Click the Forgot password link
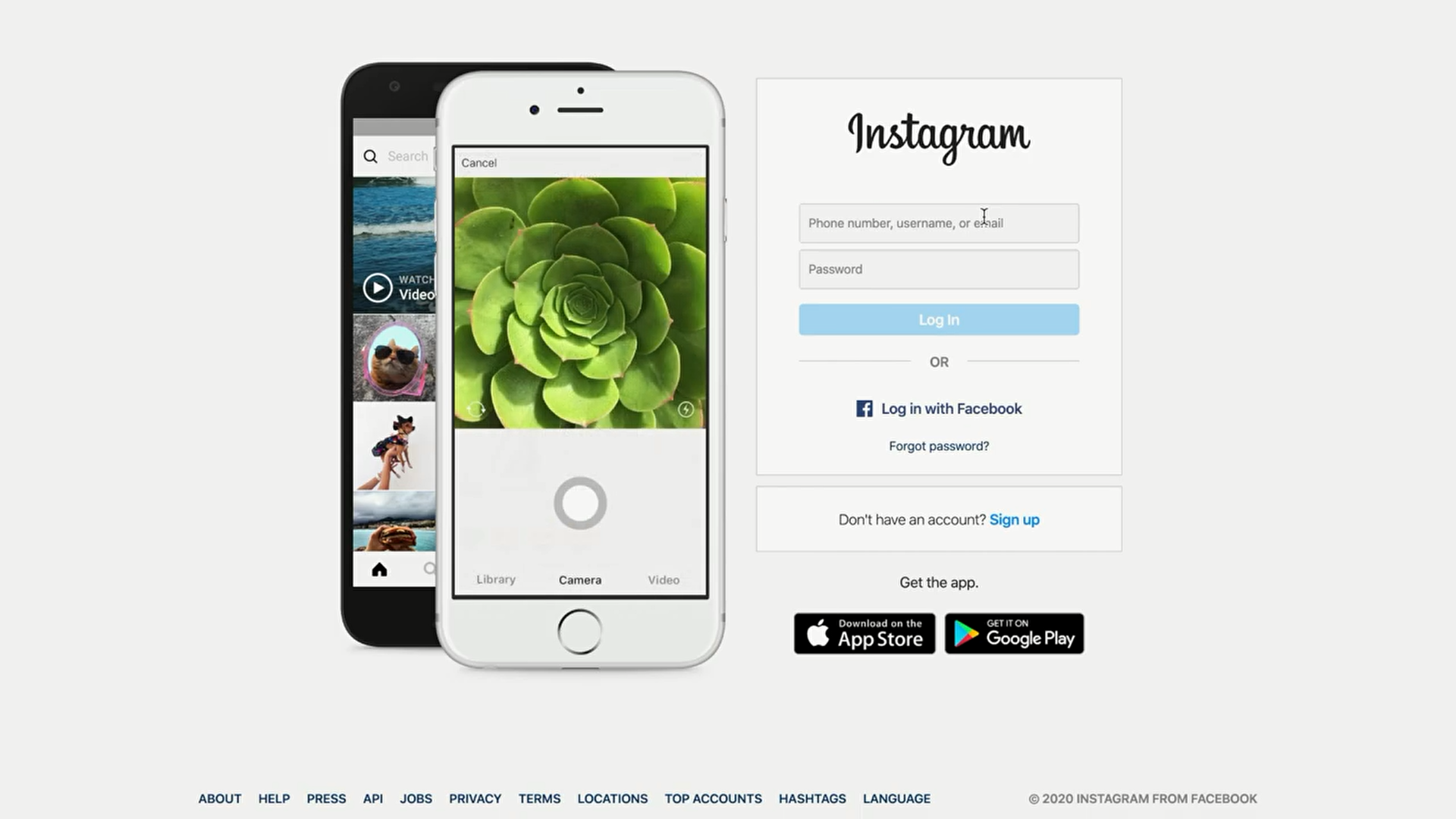Screen dimensions: 1456x819 (939, 445)
